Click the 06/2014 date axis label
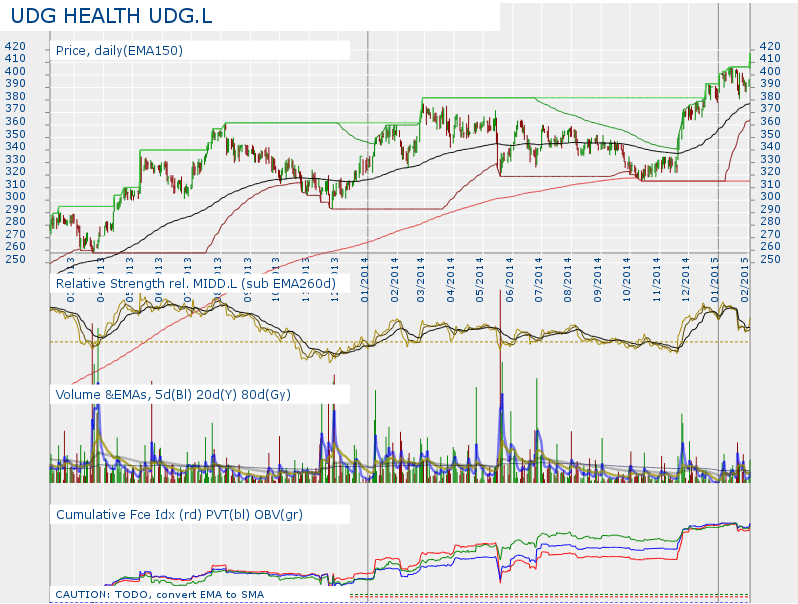Viewport: 798px width, 604px height. pos(509,280)
